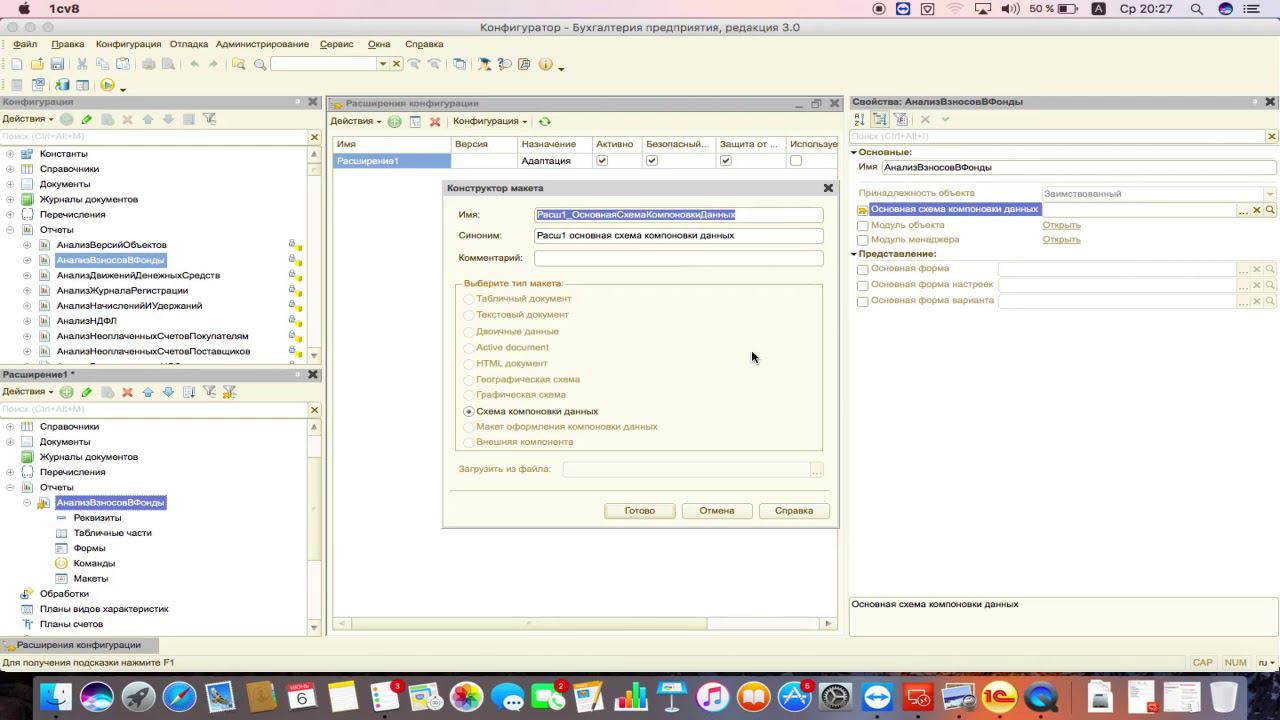Image resolution: width=1280 pixels, height=720 pixels.
Task: Click the red delete X in extensions toolbar
Action: 435,121
